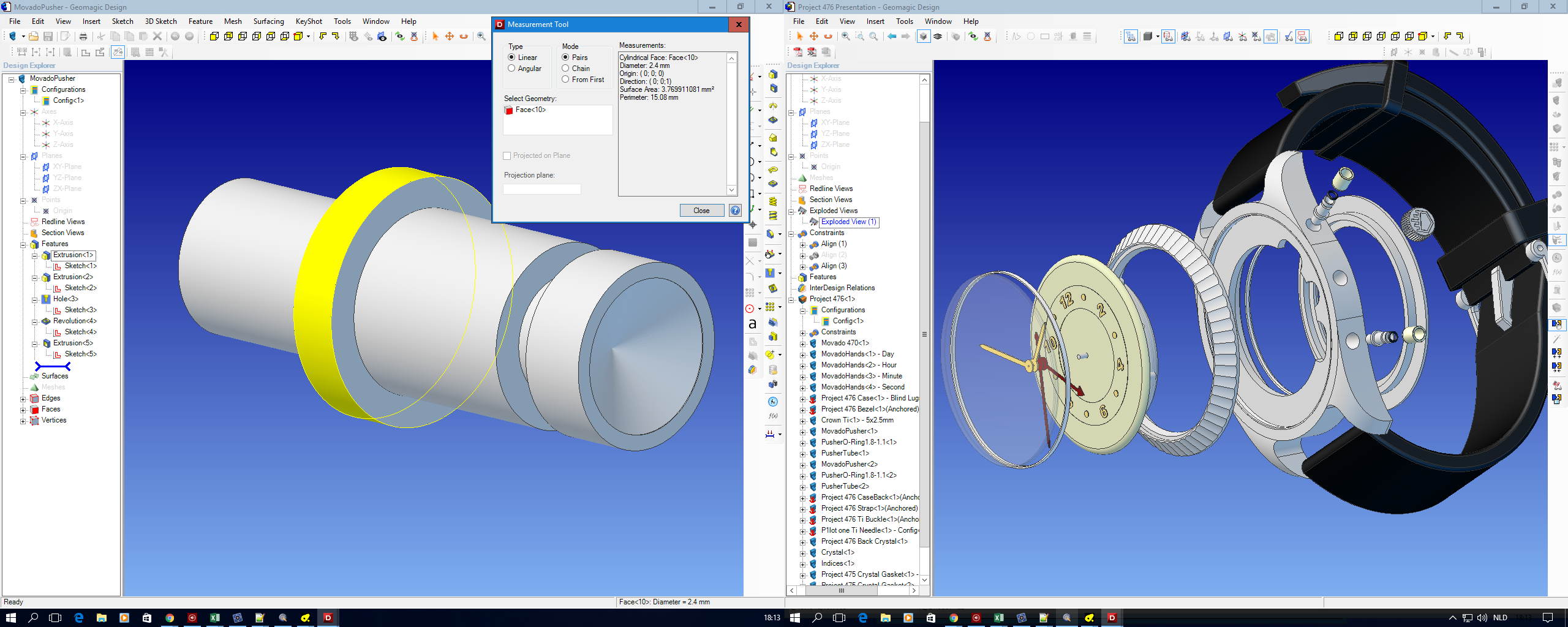This screenshot has height=627, width=1568.
Task: Expand the Faces node in MovadoPusher explorer
Action: tap(23, 410)
